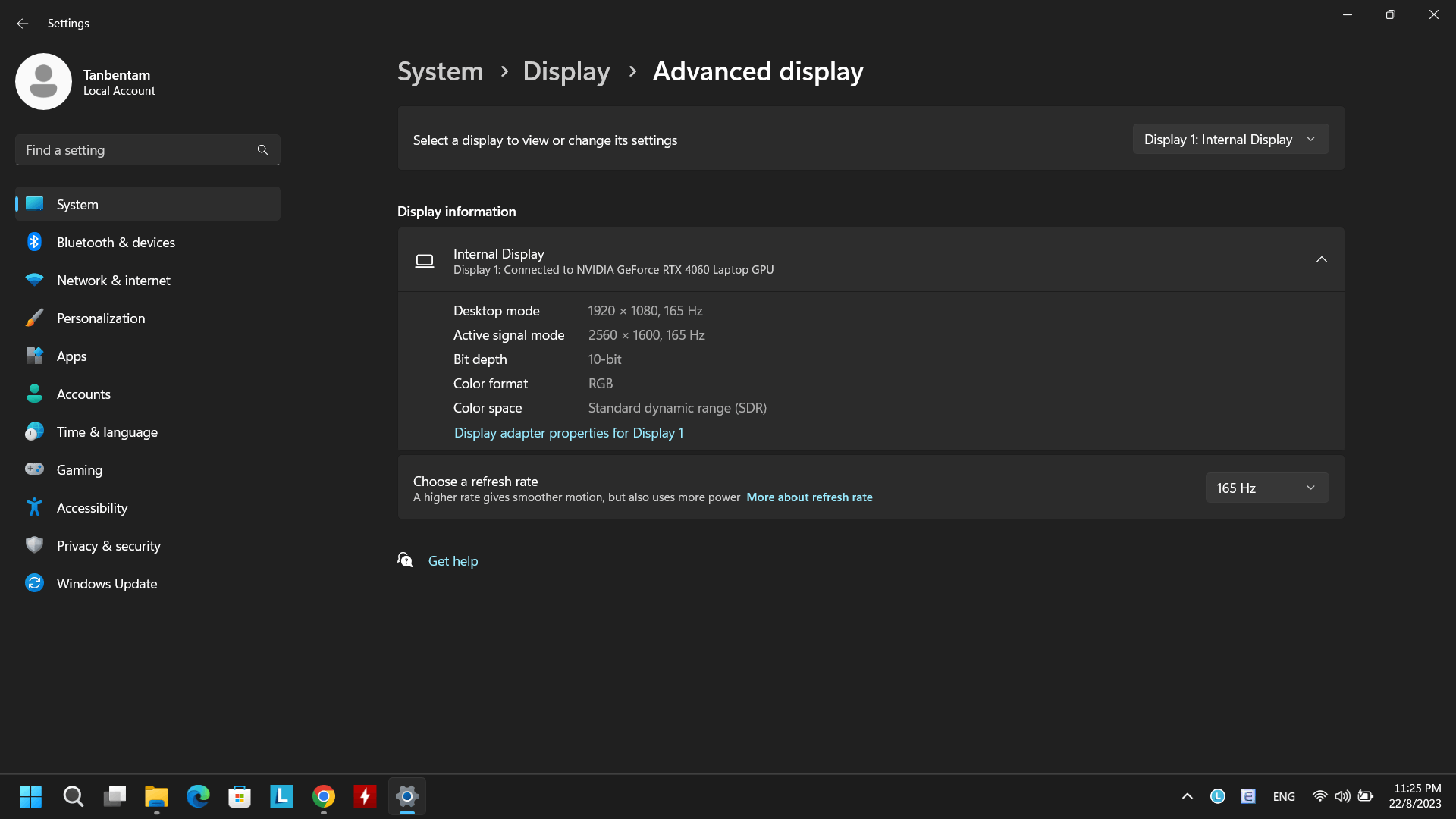Click the battery icon in the system tray
This screenshot has width=1456, height=819.
click(x=1365, y=796)
